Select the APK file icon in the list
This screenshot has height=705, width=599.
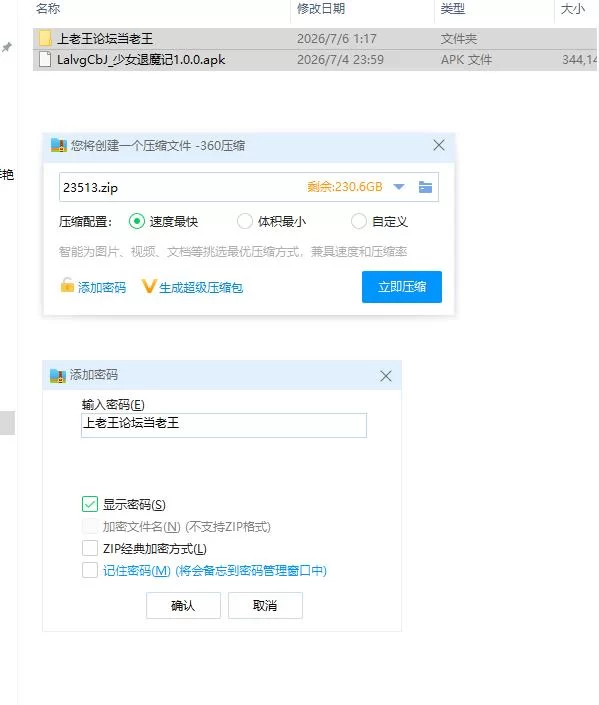45,59
